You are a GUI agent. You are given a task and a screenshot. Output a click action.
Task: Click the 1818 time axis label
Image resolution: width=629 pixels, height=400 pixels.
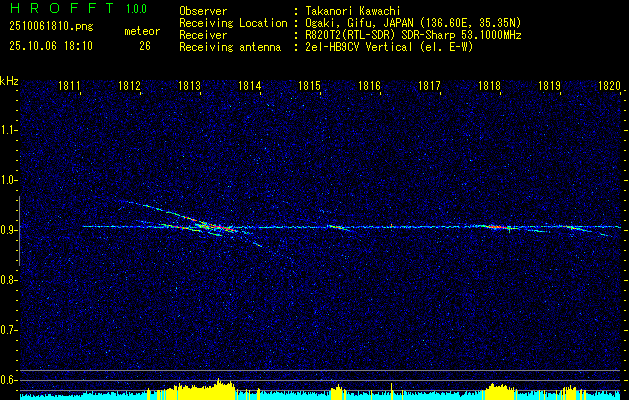tap(490, 85)
